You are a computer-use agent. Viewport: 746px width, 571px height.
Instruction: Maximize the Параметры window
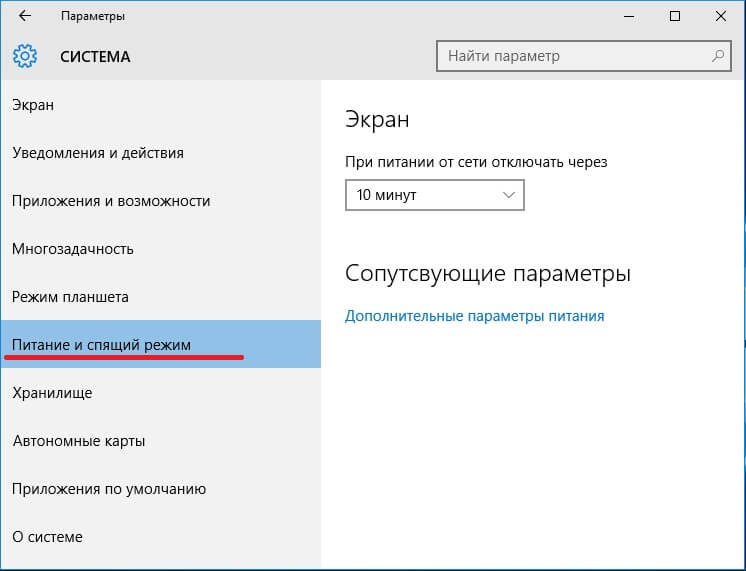pyautogui.click(x=674, y=16)
